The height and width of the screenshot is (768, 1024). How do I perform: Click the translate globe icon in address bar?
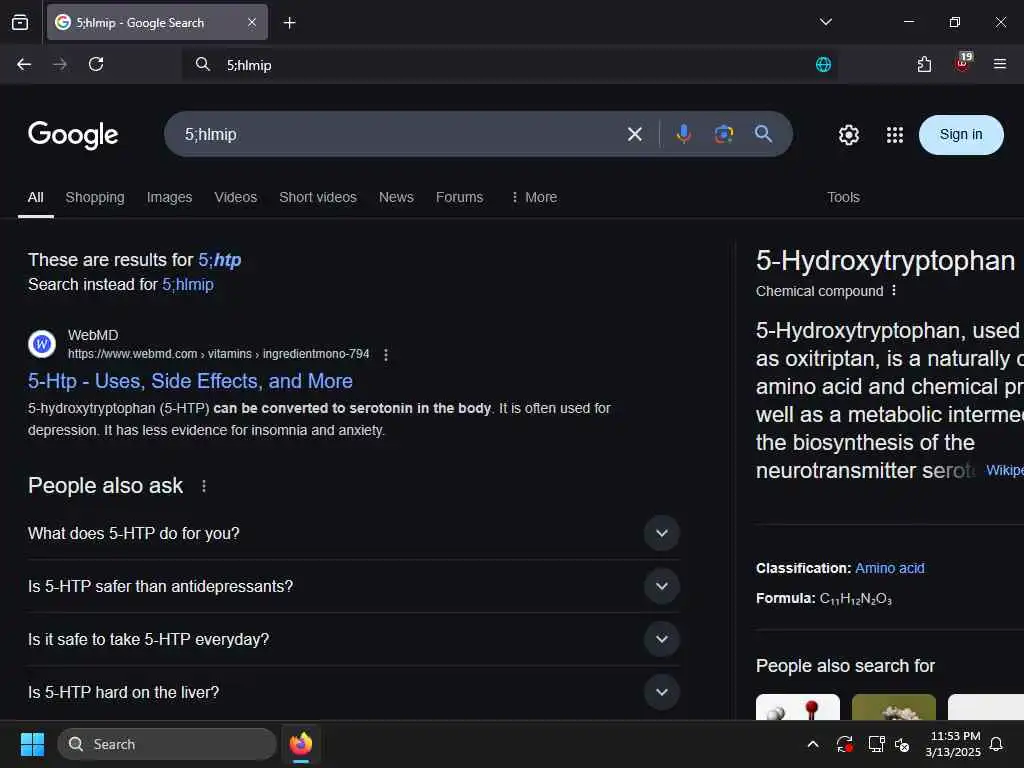coord(823,64)
